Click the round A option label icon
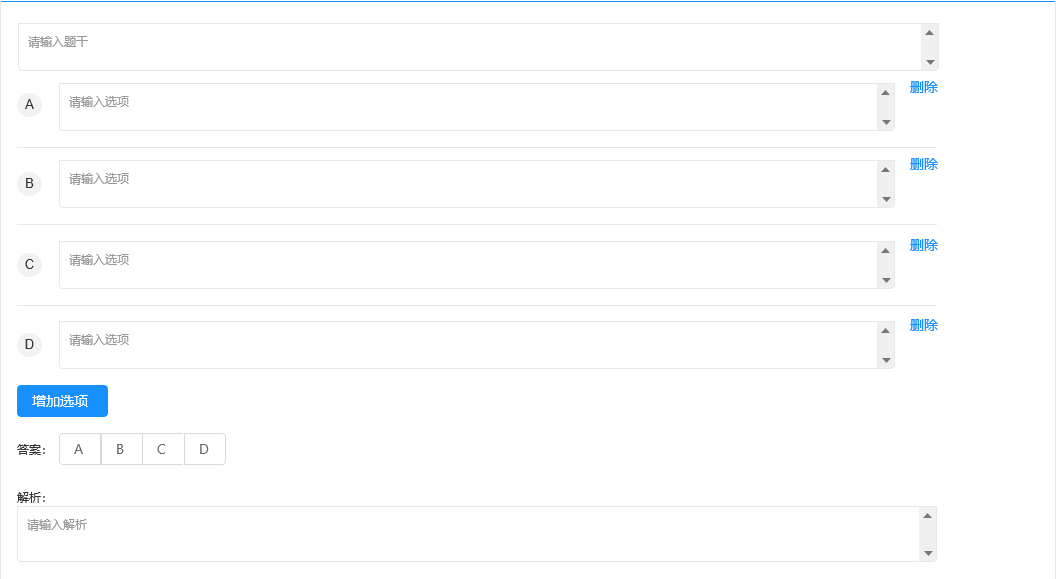This screenshot has width=1056, height=579. (29, 105)
